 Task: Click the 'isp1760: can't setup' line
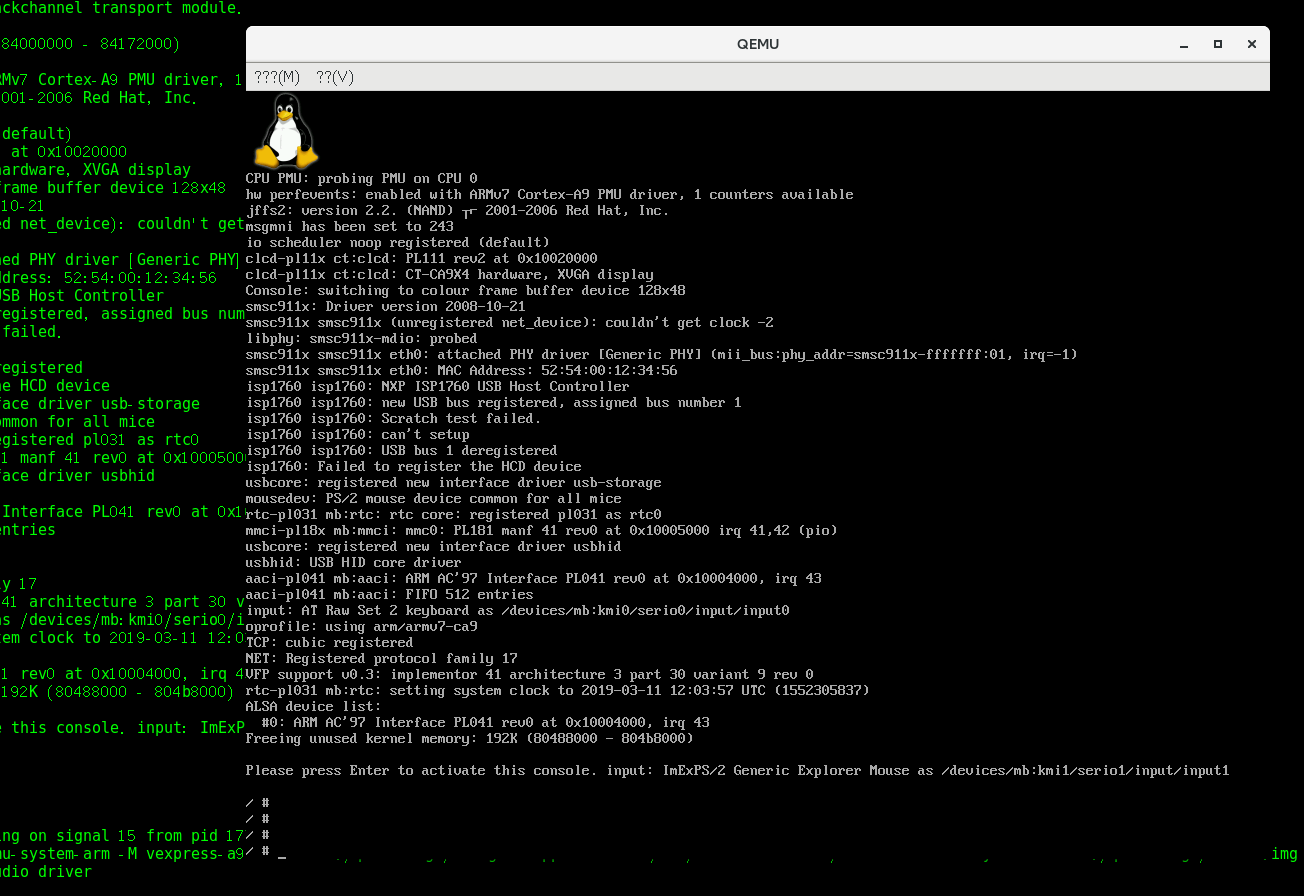coord(357,435)
